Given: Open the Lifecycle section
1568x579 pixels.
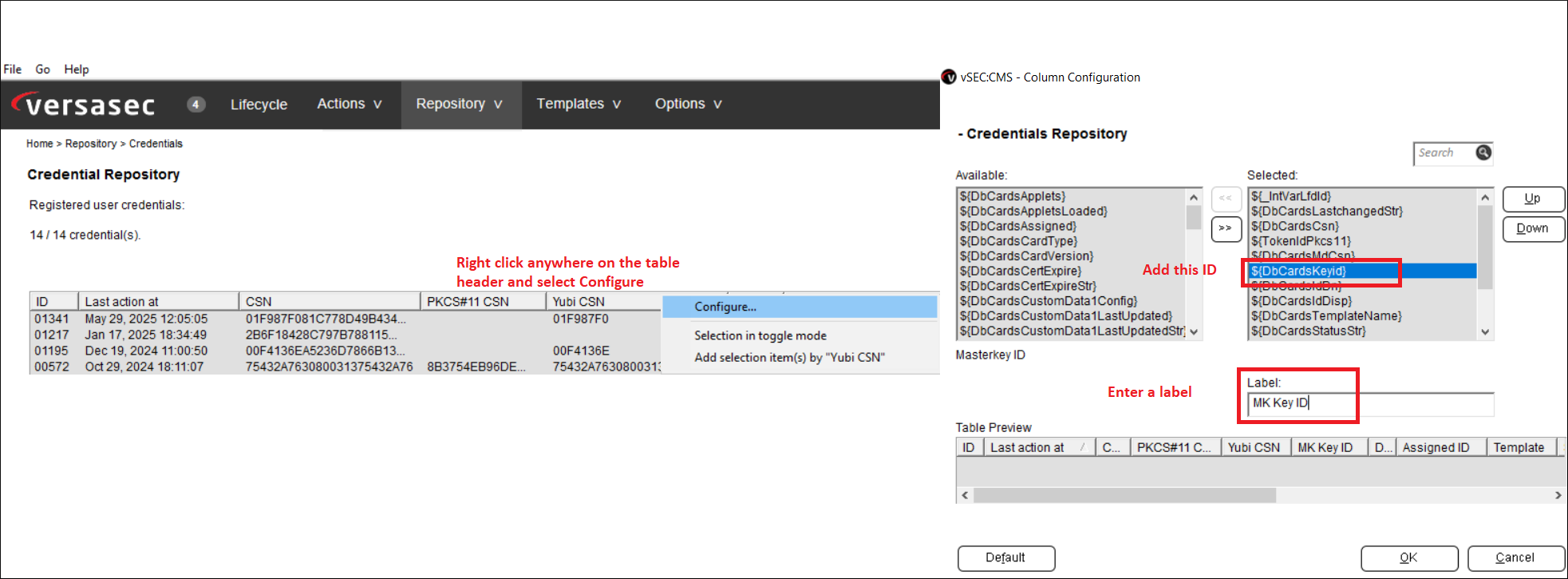Looking at the screenshot, I should coord(259,105).
